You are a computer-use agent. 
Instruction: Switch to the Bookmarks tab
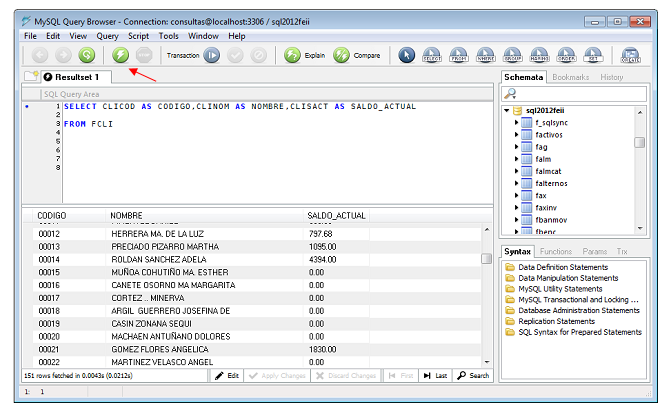point(570,77)
